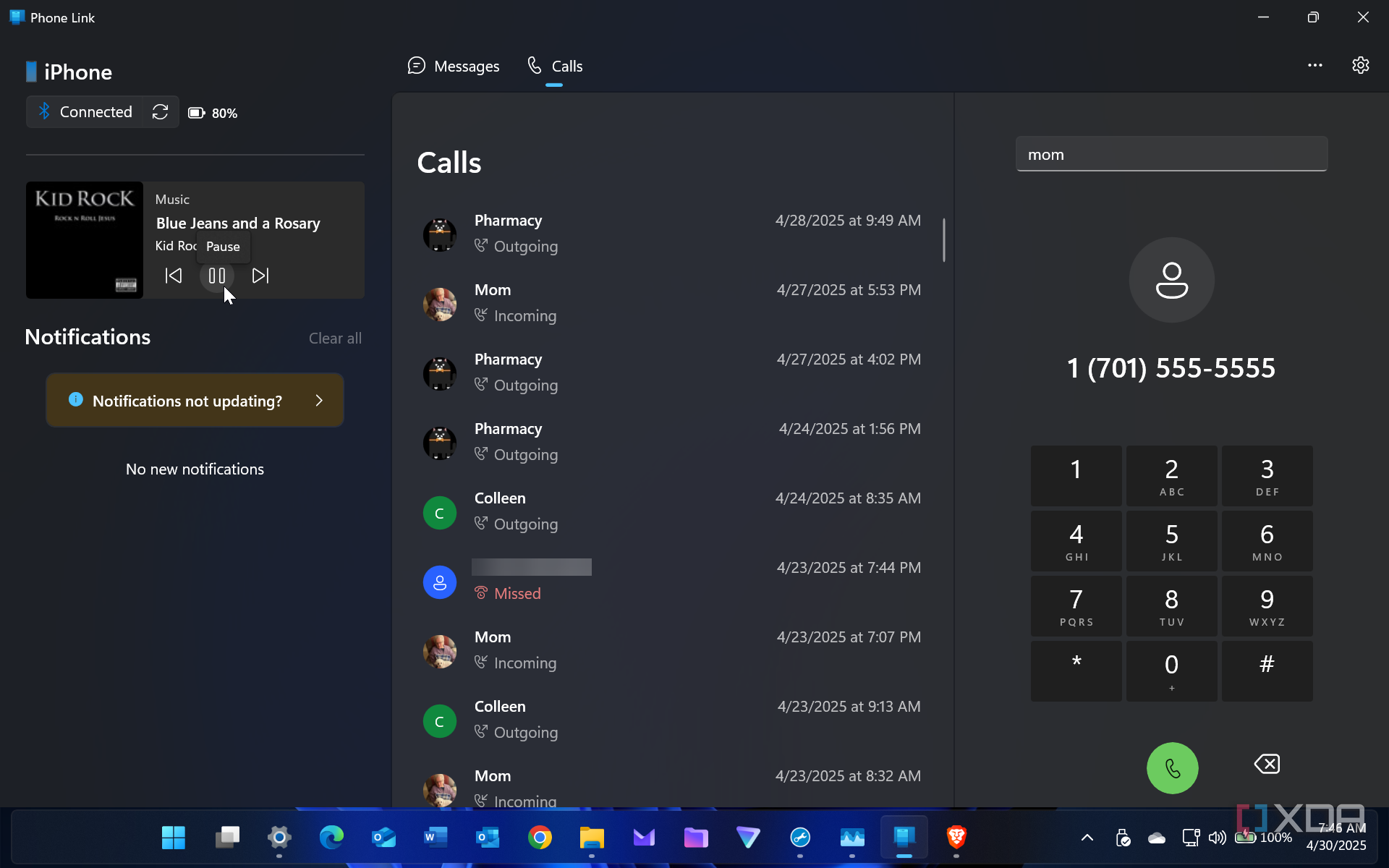Click the Bluetooth Connected status button
1389x868 pixels.
point(85,111)
